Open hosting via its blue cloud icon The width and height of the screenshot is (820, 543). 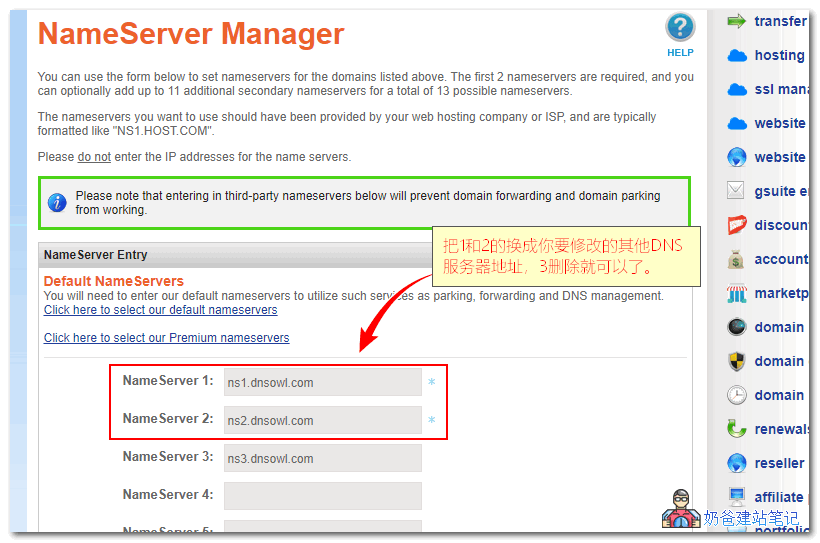click(x=737, y=55)
